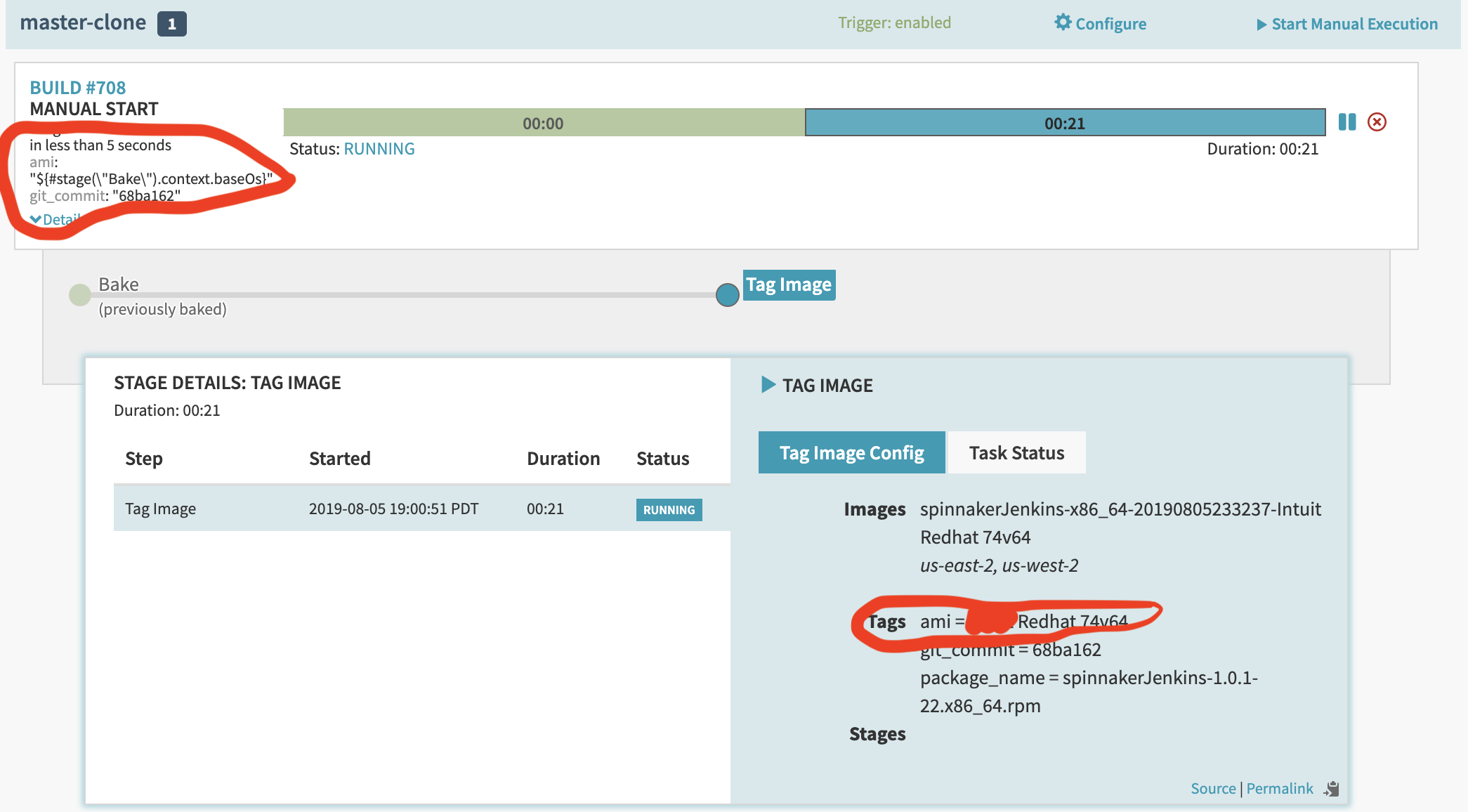Click the copy-permalink clipboard icon

click(1332, 788)
